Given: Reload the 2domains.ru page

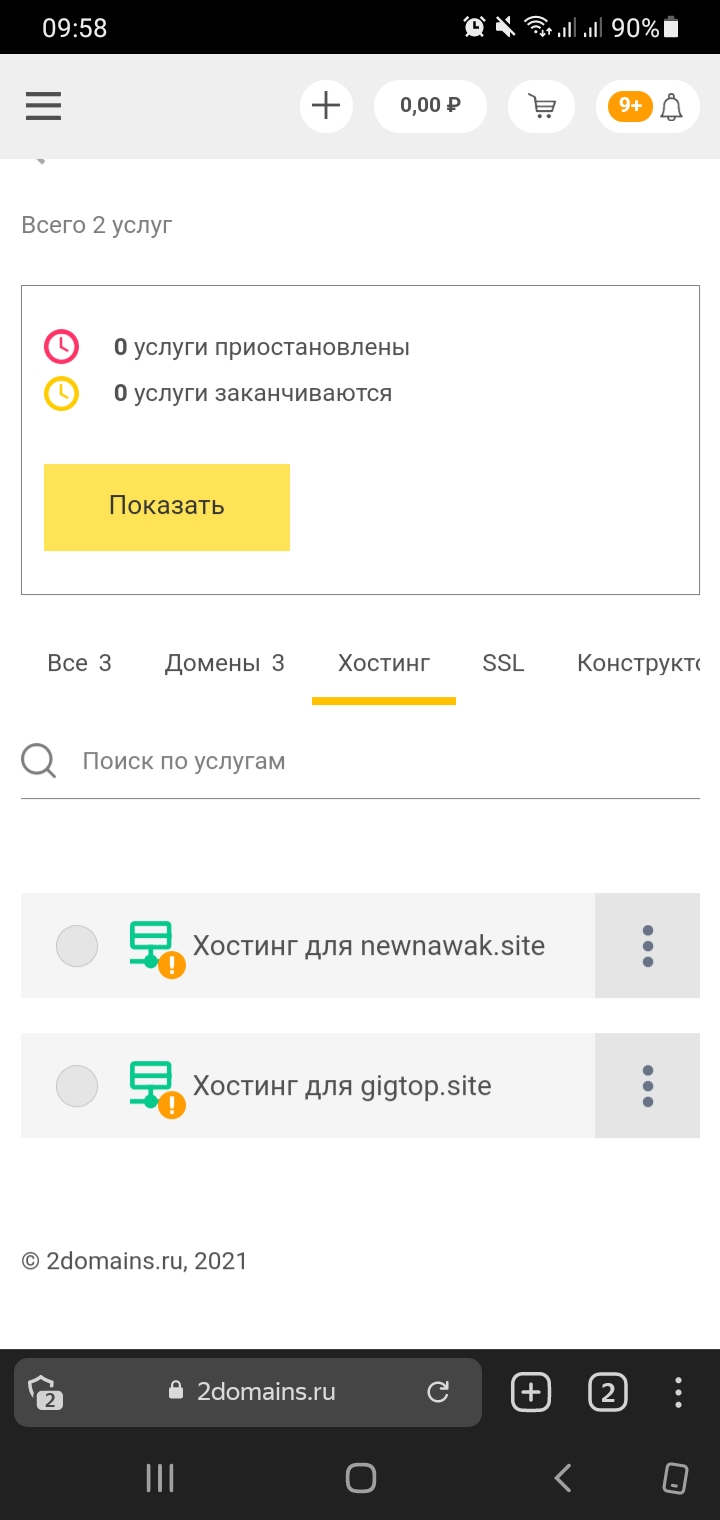Looking at the screenshot, I should pyautogui.click(x=438, y=1391).
